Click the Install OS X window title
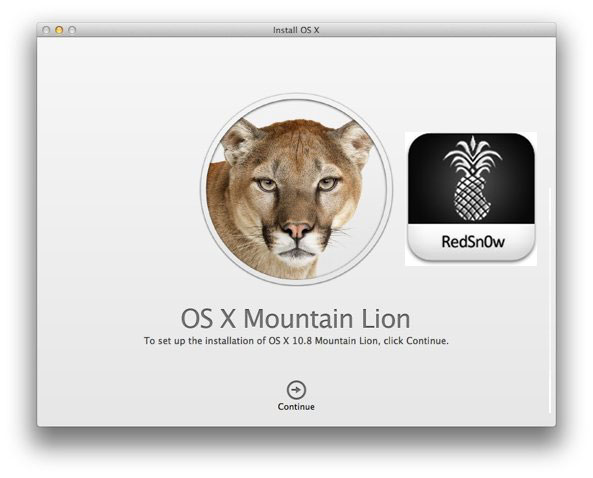The image size is (593, 478). click(x=296, y=30)
